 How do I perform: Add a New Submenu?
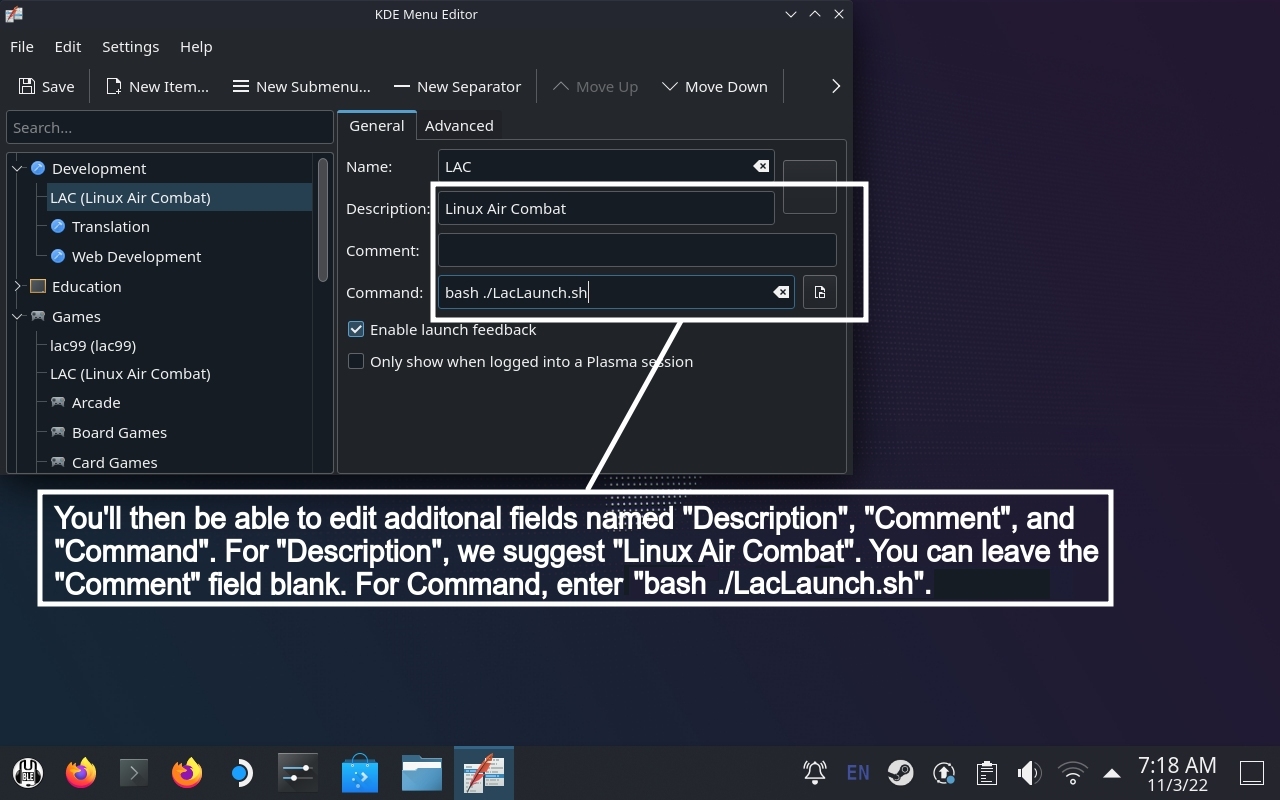(x=301, y=86)
